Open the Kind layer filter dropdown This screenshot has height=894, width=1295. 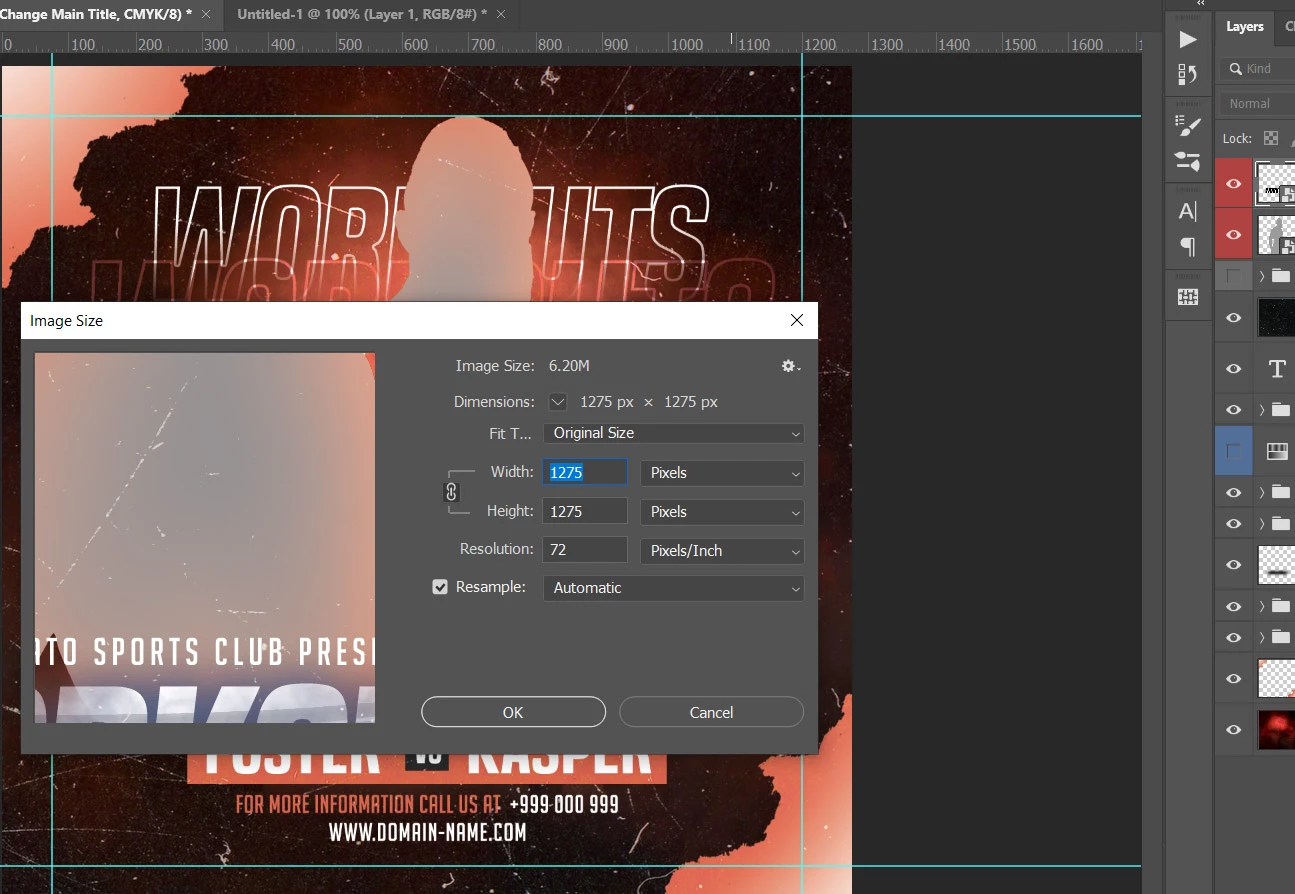1258,69
